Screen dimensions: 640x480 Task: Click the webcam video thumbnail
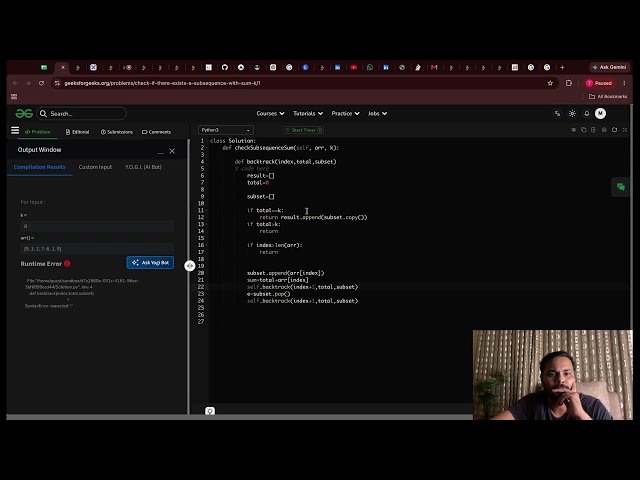coord(553,375)
